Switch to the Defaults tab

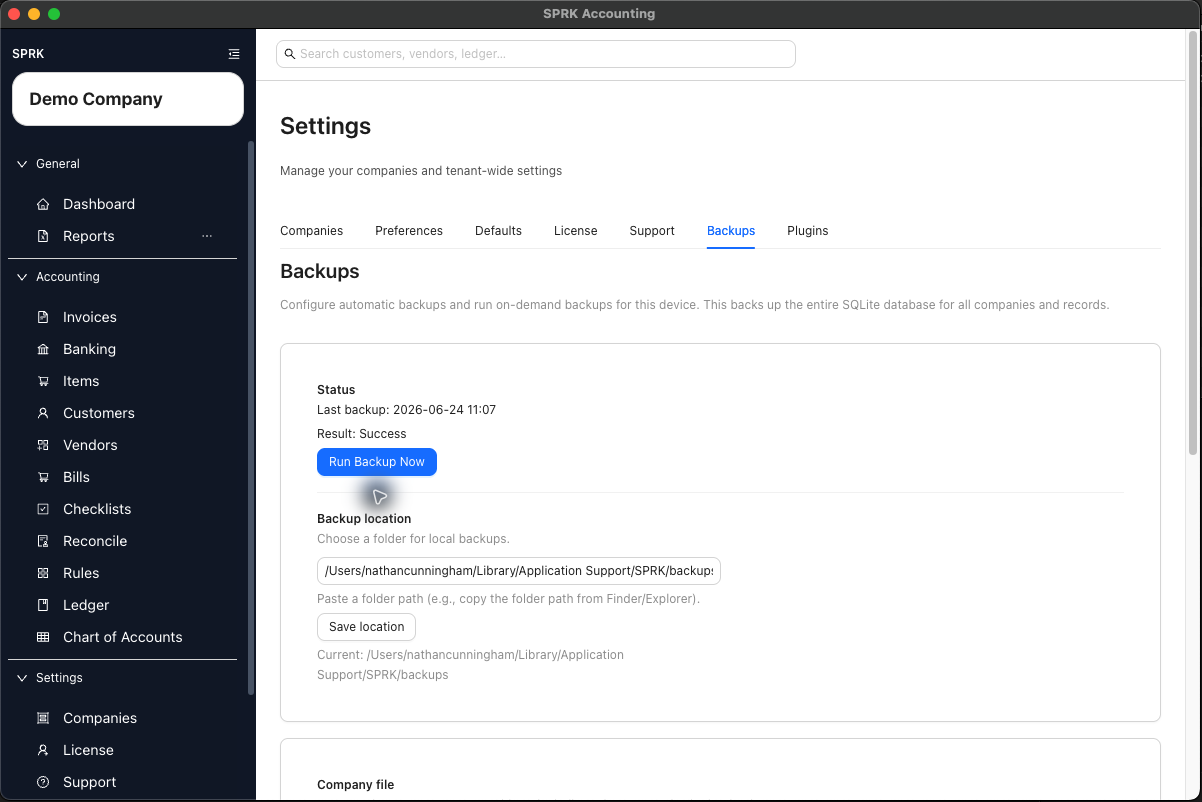click(x=498, y=231)
